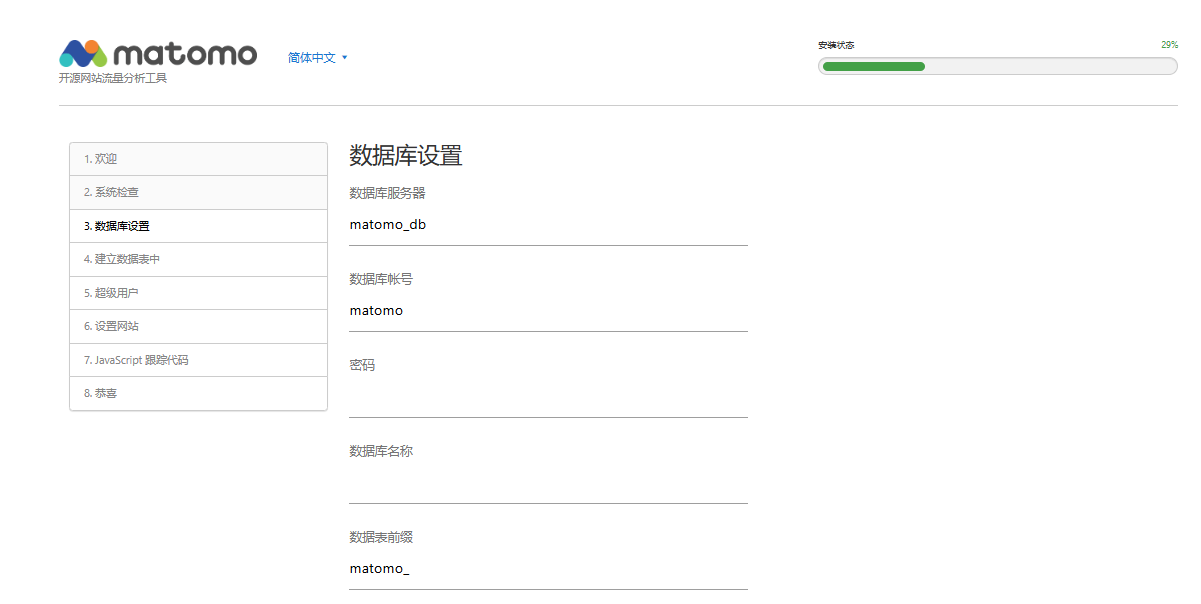This screenshot has width=1201, height=604.
Task: Select the final 8. 恭喜 step
Action: (x=198, y=392)
